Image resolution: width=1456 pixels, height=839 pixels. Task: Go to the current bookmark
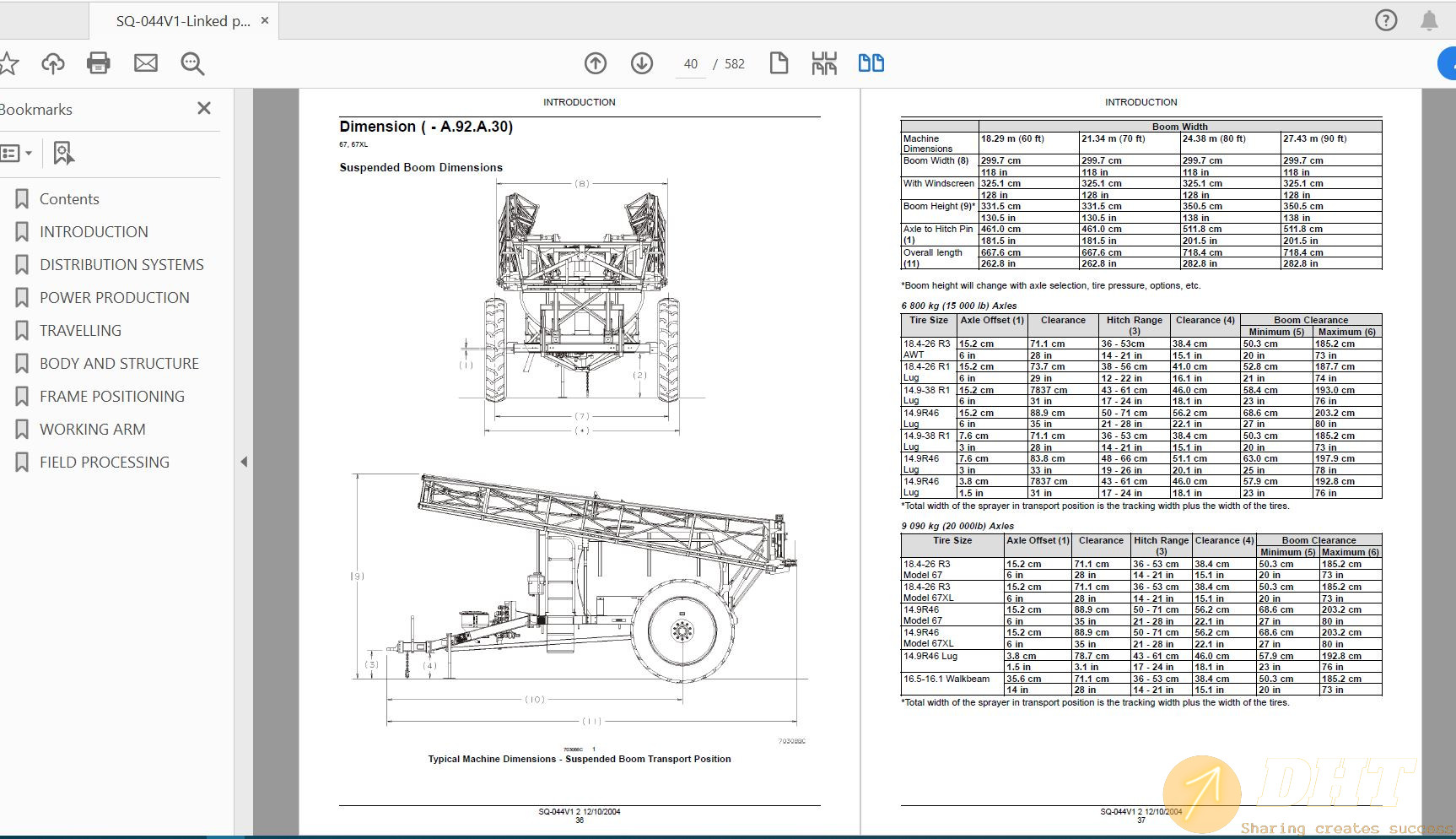62,153
